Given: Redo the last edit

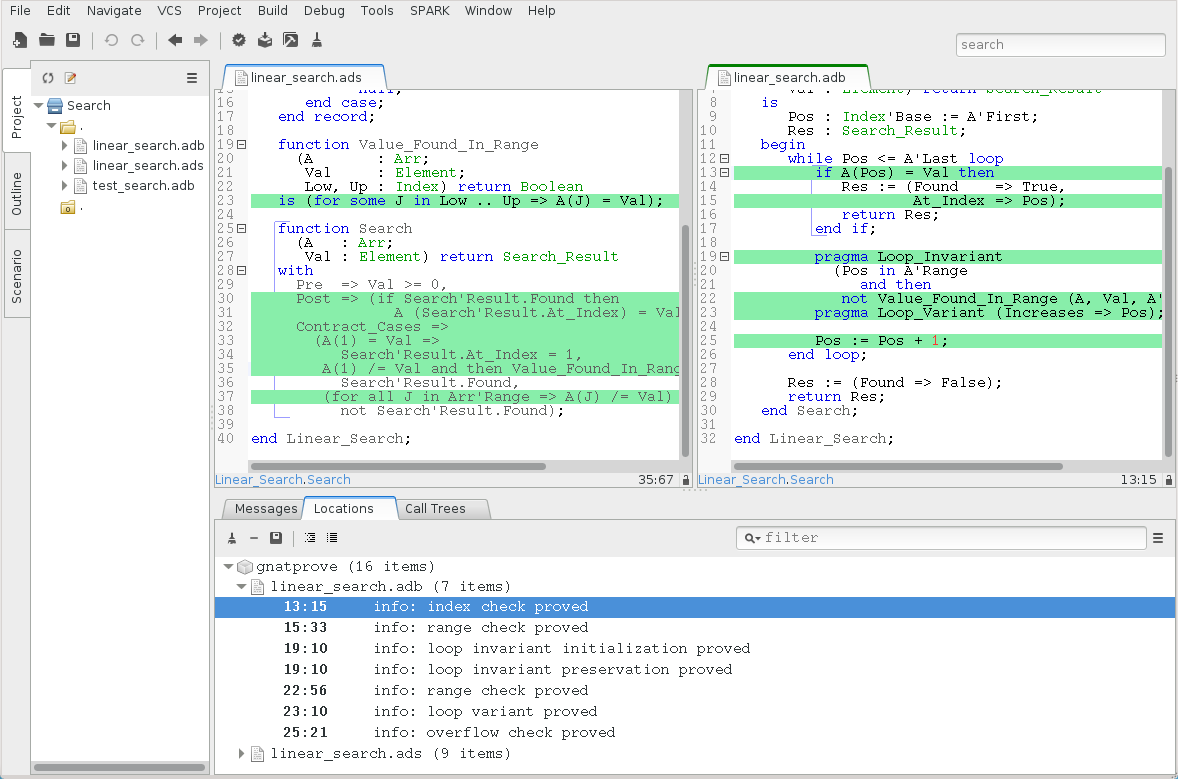Looking at the screenshot, I should click(137, 41).
